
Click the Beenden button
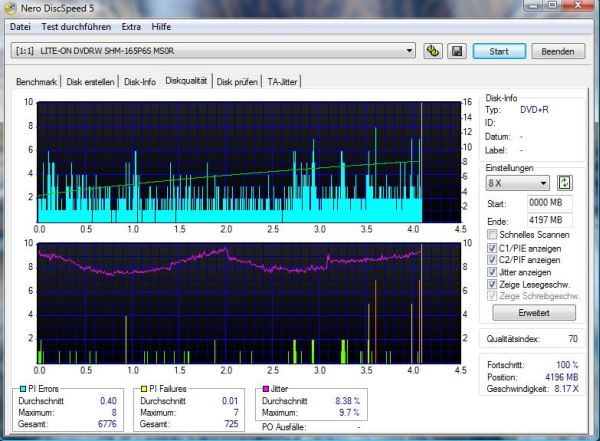point(558,51)
